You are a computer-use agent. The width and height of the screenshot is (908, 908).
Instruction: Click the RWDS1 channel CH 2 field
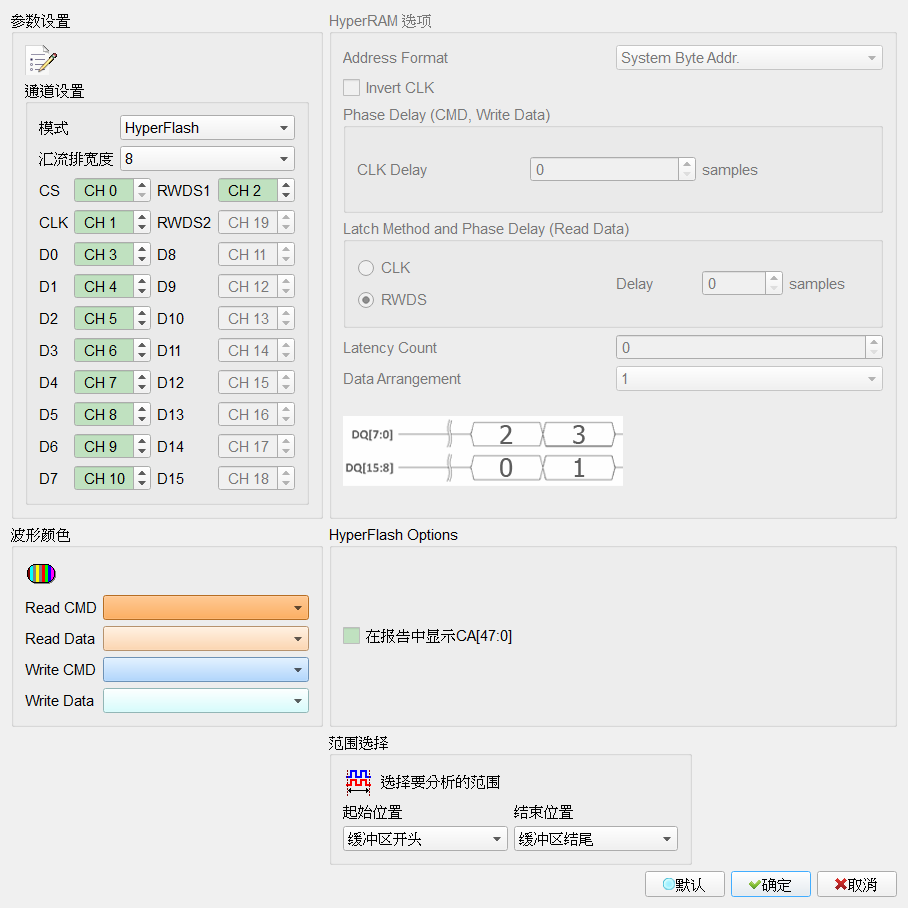pos(248,191)
